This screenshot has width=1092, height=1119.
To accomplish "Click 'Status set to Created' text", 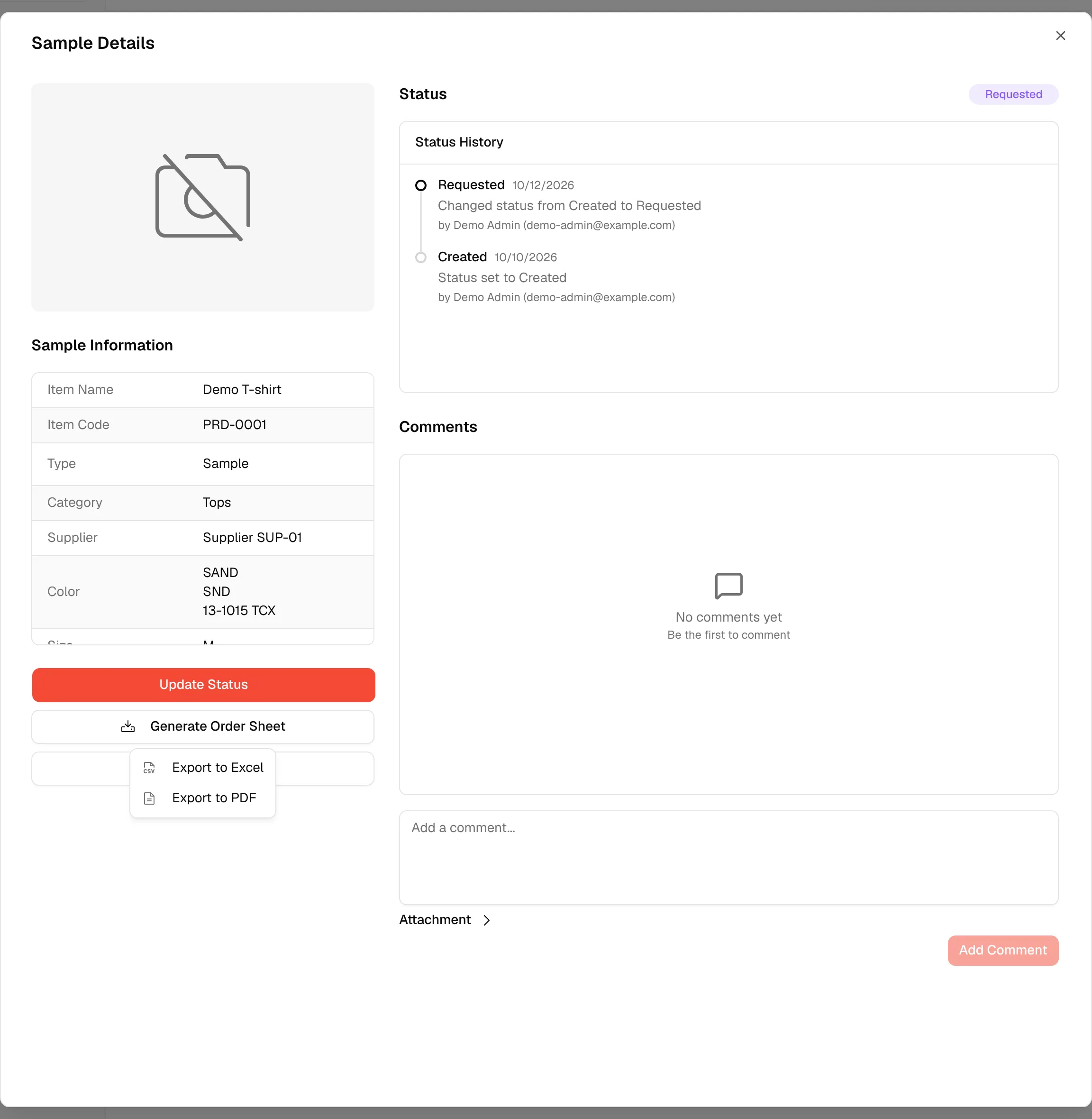I will [502, 278].
